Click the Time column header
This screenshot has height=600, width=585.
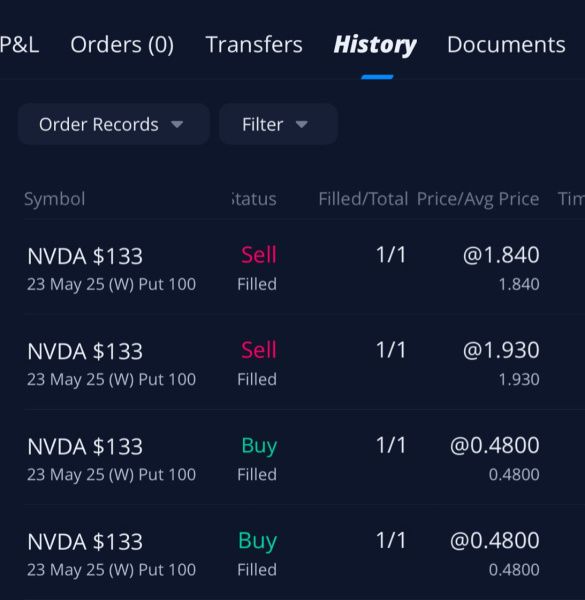571,199
